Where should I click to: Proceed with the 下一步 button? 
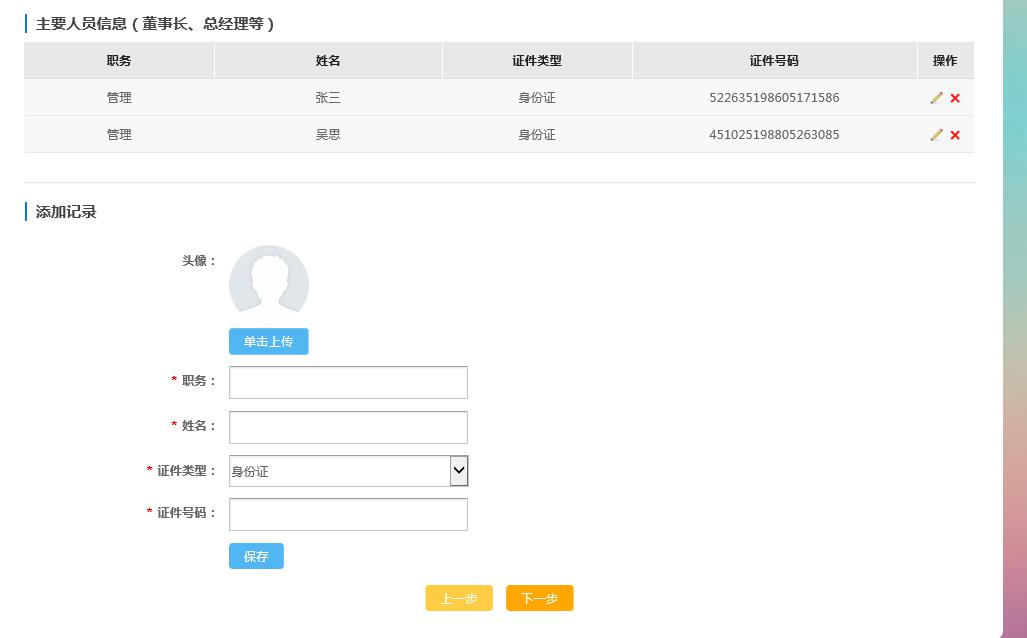[539, 598]
